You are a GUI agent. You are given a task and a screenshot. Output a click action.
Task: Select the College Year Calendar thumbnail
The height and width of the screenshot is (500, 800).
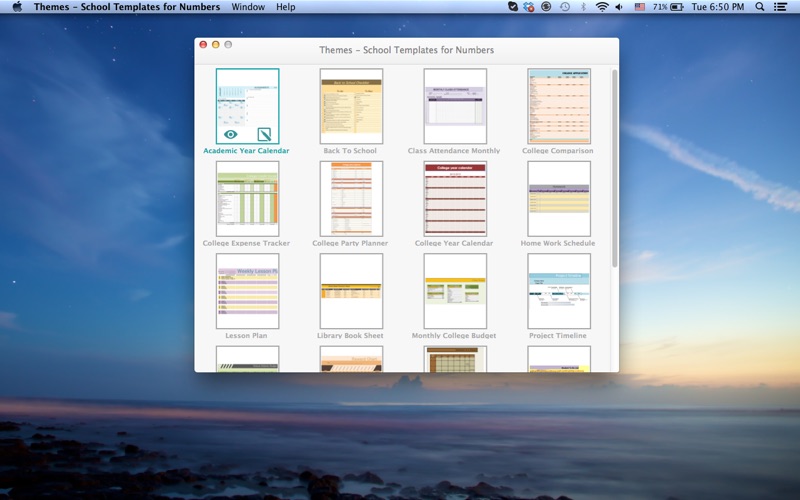point(455,198)
